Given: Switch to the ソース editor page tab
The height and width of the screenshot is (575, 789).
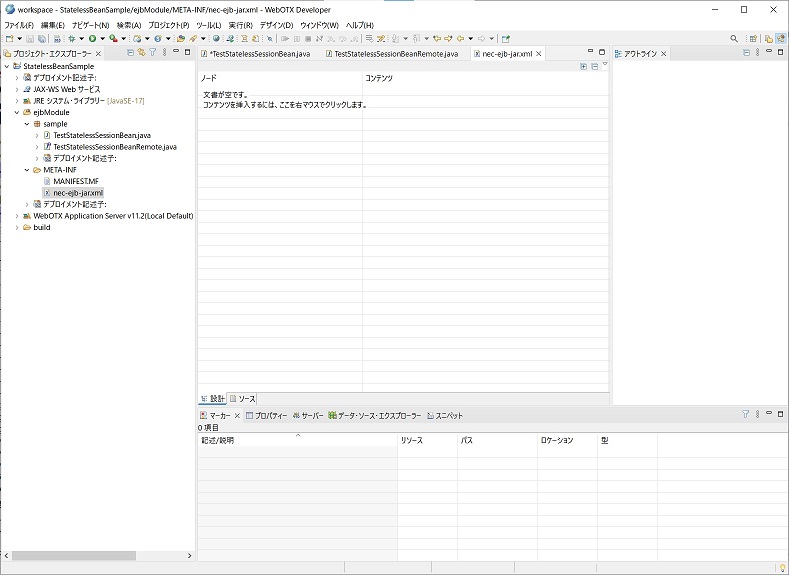Looking at the screenshot, I should [242, 399].
